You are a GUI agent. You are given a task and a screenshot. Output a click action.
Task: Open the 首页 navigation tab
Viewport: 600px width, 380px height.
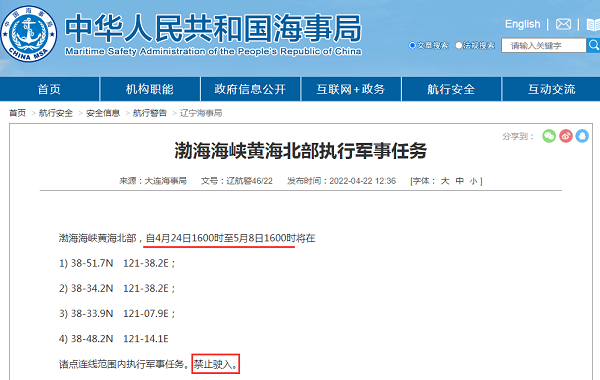[x=49, y=89]
